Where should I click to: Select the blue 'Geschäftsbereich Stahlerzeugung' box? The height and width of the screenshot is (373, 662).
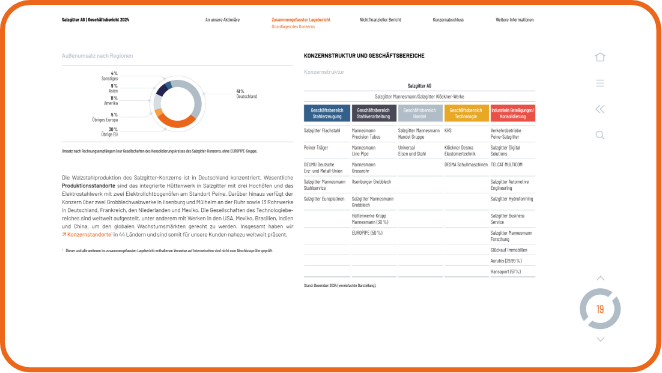pyautogui.click(x=327, y=113)
